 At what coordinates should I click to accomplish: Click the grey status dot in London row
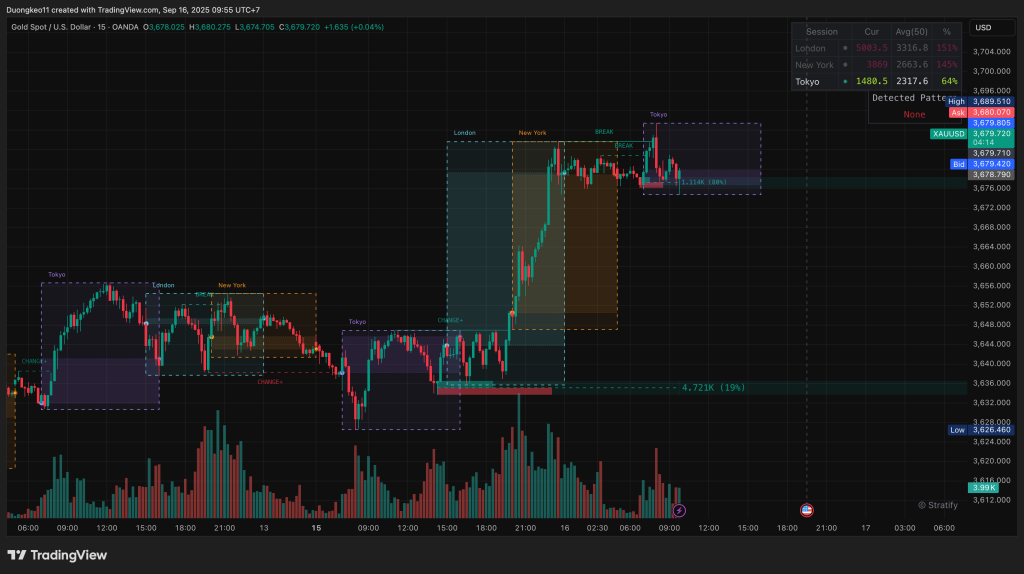[845, 48]
